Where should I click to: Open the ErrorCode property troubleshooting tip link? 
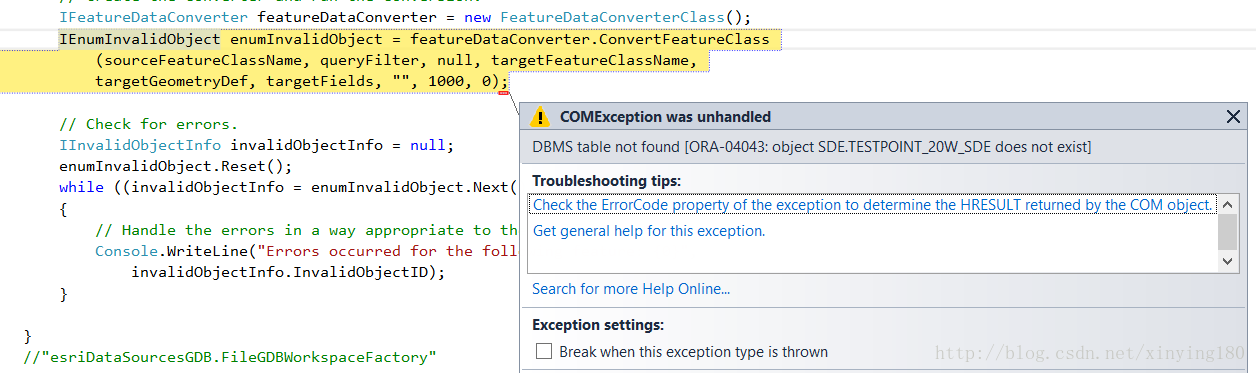pyautogui.click(x=872, y=204)
